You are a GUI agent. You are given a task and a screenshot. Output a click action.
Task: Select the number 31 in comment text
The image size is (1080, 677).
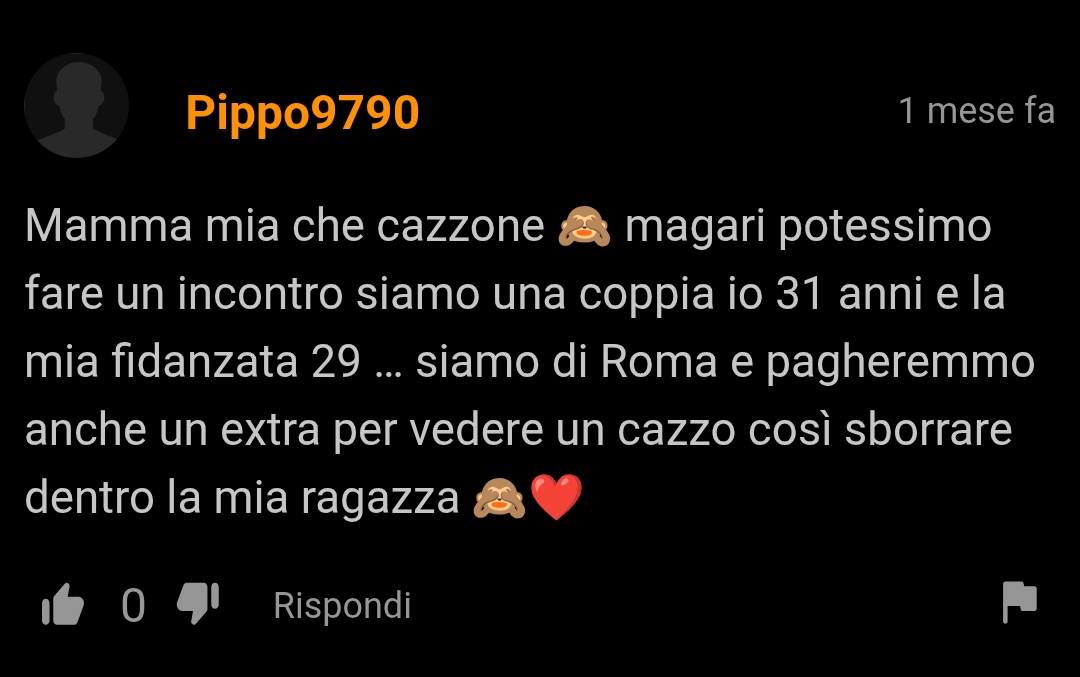coord(800,293)
